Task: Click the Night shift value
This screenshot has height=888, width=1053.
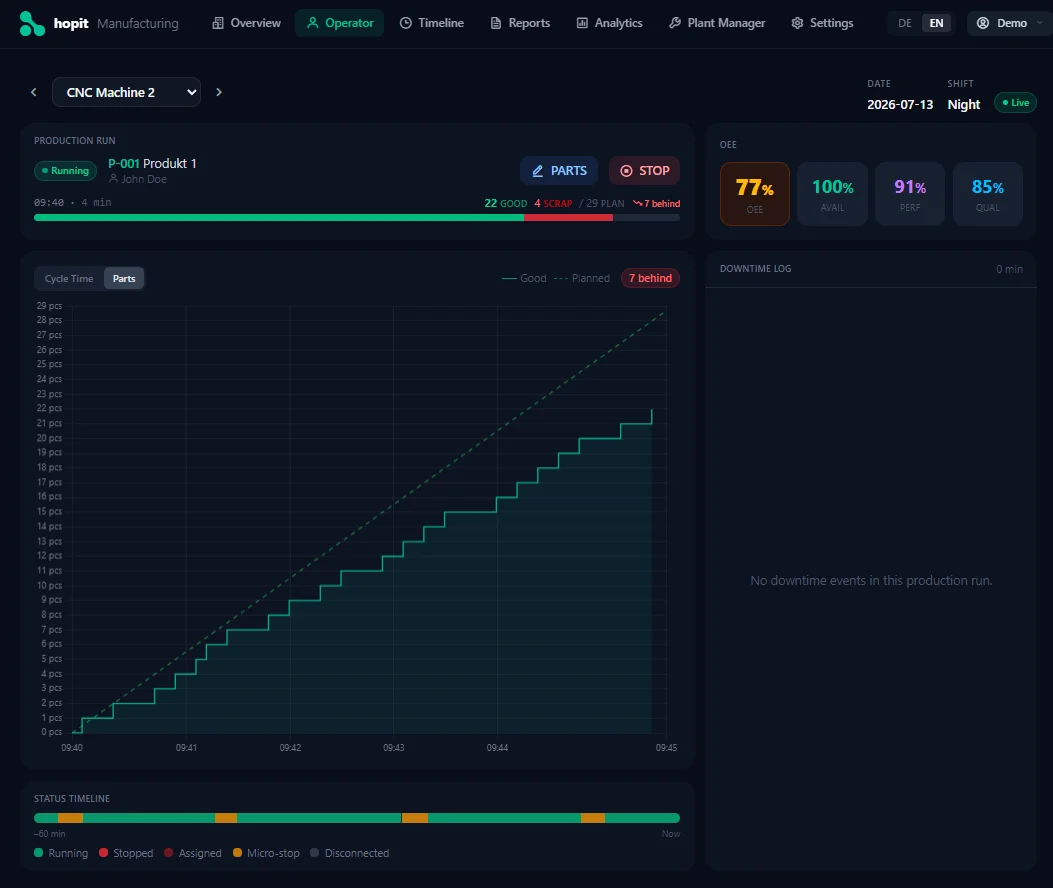Action: 964,105
